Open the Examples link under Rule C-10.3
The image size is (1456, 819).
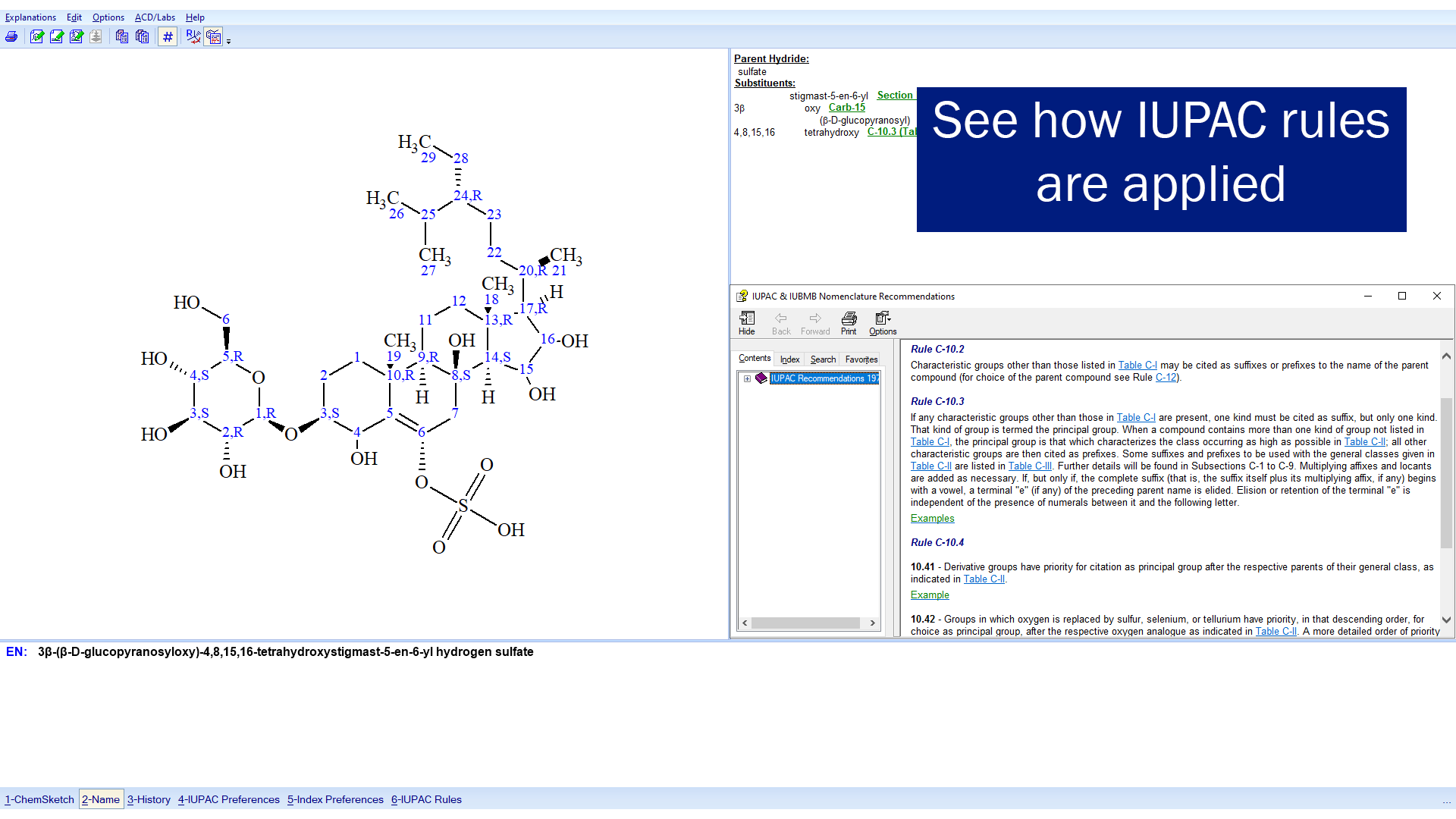pyautogui.click(x=932, y=519)
